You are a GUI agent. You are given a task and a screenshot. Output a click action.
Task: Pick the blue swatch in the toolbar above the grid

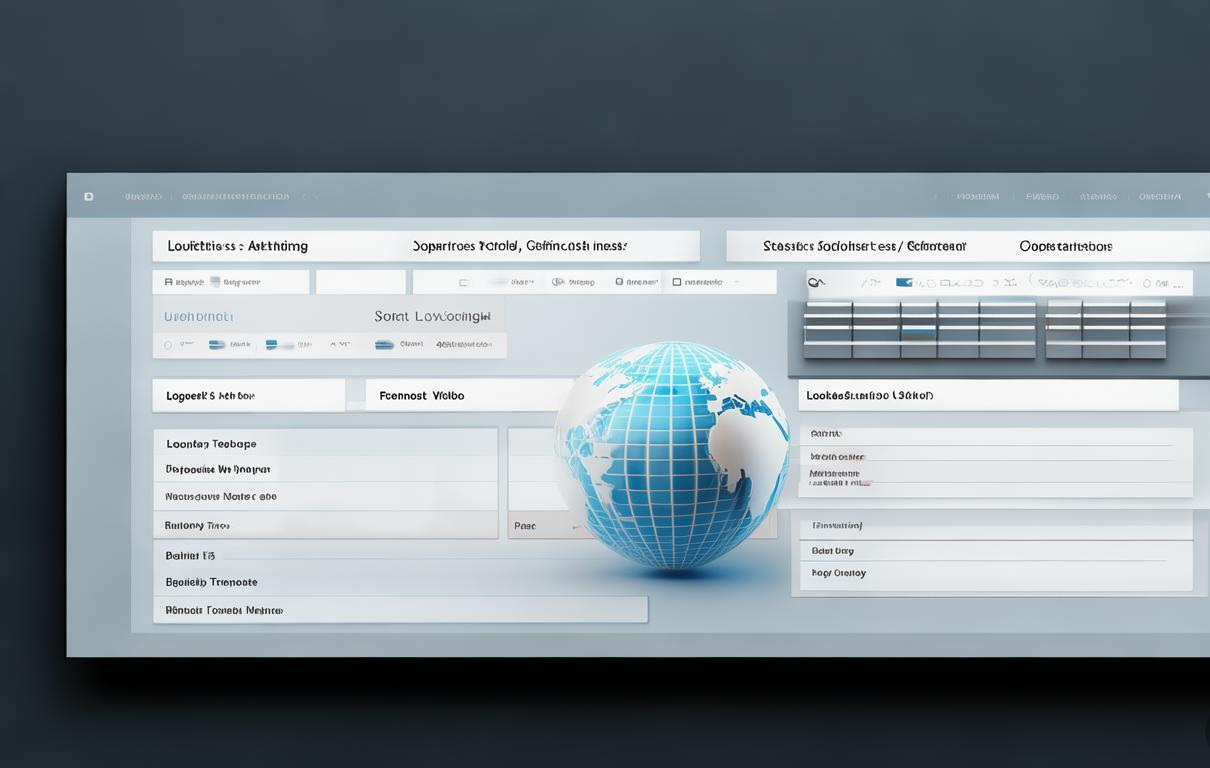(904, 283)
